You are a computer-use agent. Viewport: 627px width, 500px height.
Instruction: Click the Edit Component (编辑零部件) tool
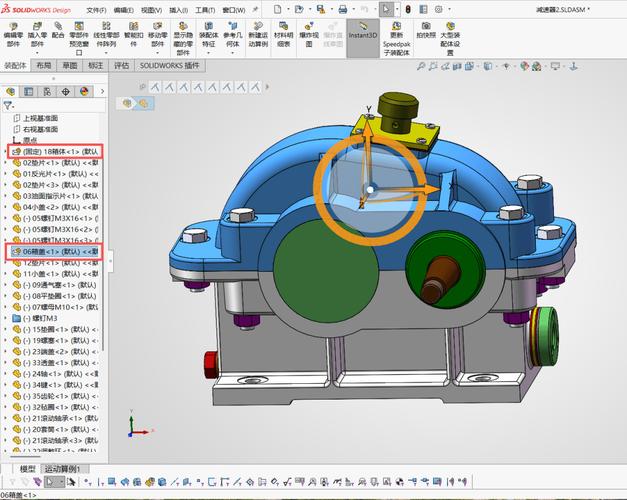tap(13, 34)
